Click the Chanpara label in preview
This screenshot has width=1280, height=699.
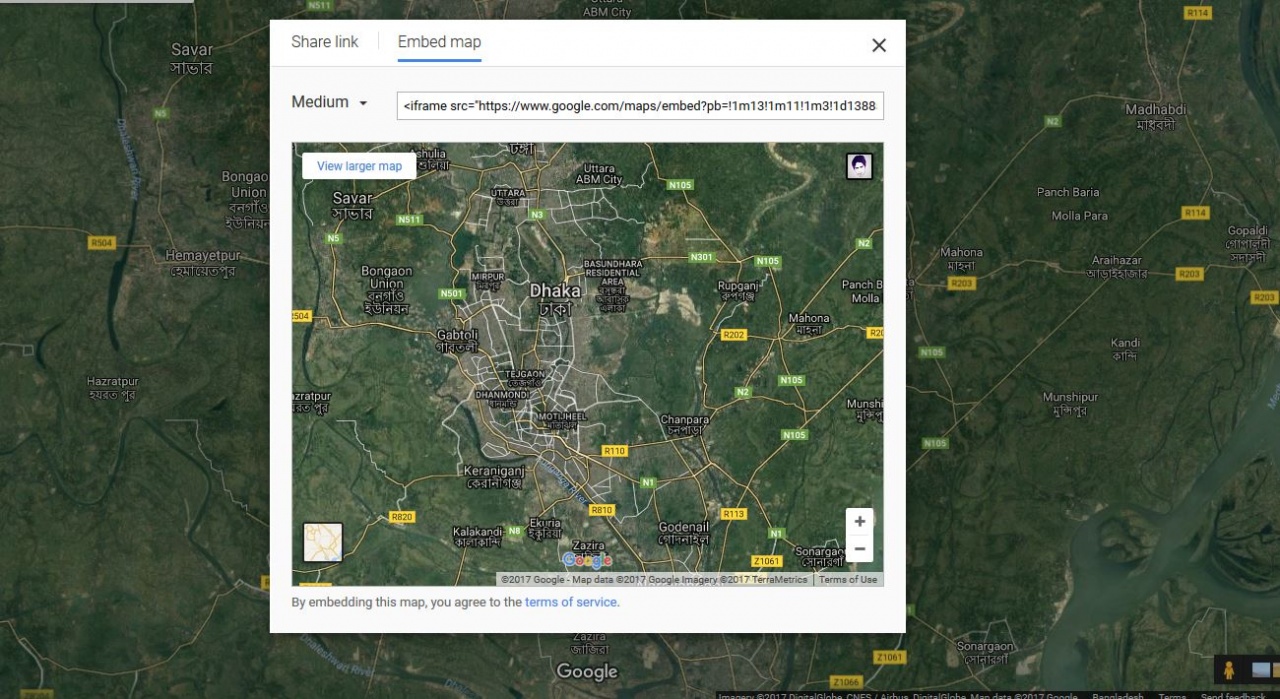684,425
